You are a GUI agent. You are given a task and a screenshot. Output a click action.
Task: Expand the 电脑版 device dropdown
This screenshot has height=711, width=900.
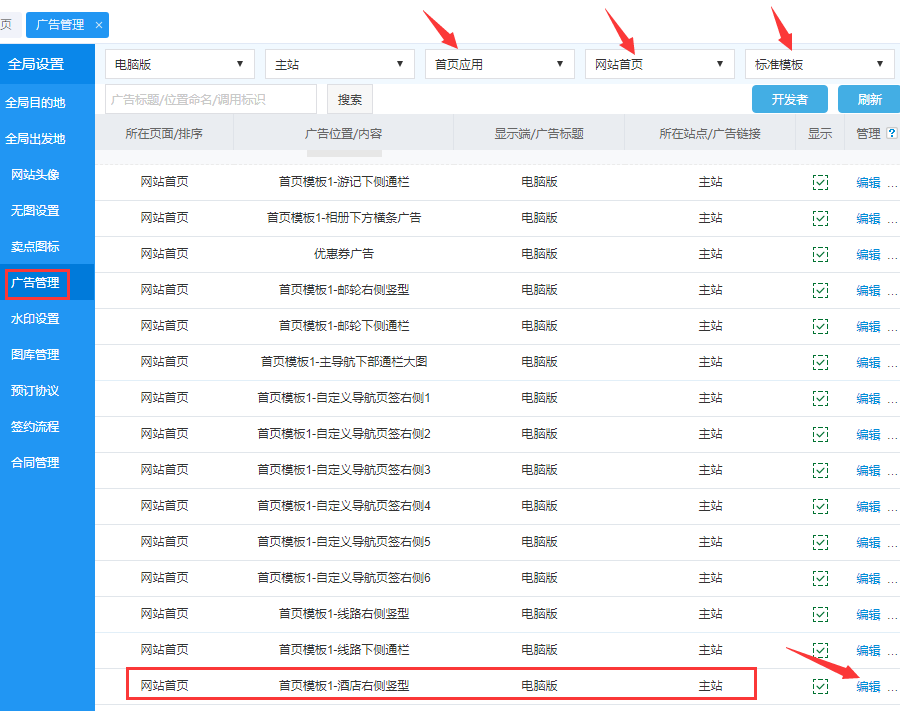[179, 64]
